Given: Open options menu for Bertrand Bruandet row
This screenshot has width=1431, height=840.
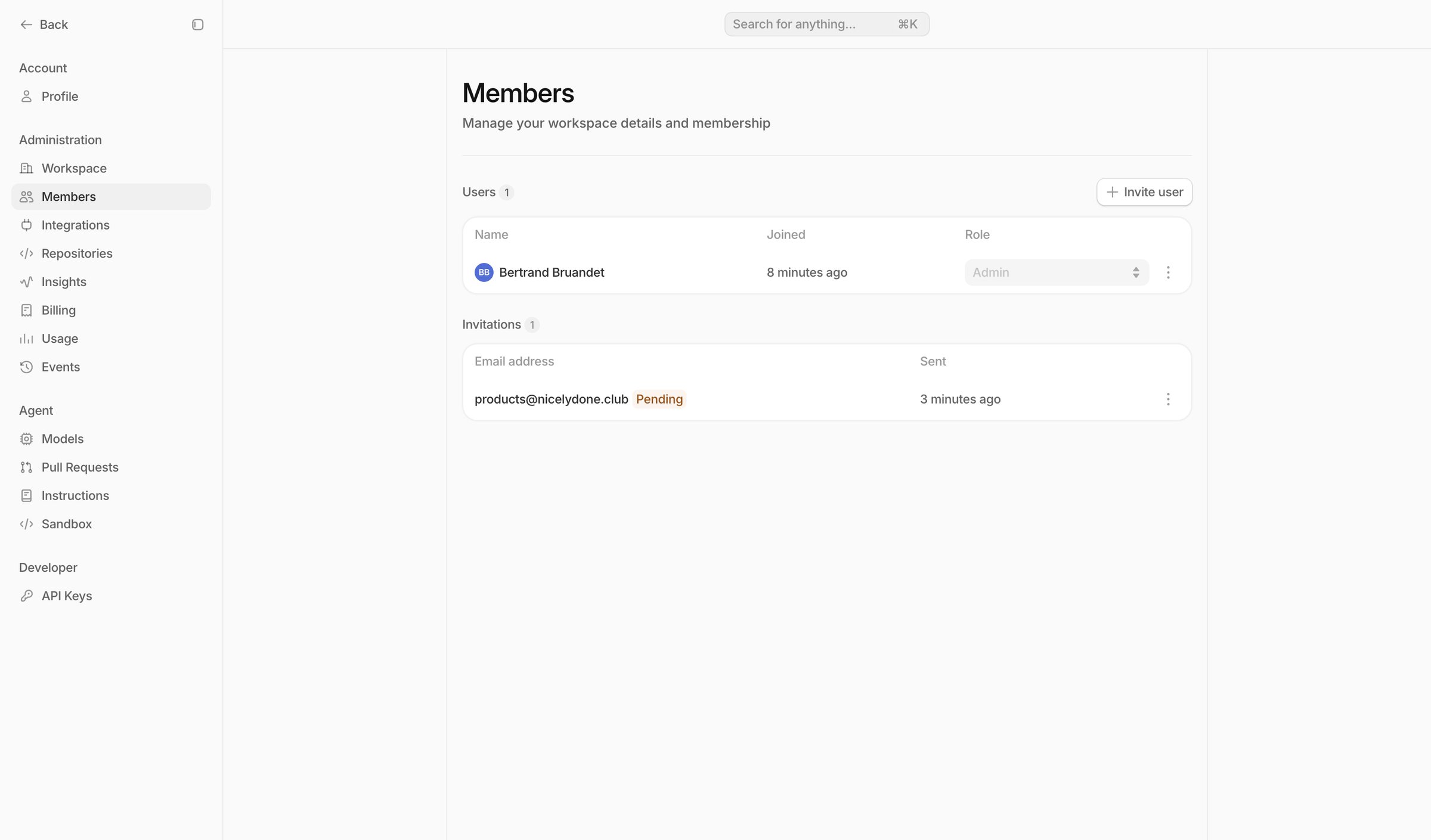Looking at the screenshot, I should [1168, 272].
